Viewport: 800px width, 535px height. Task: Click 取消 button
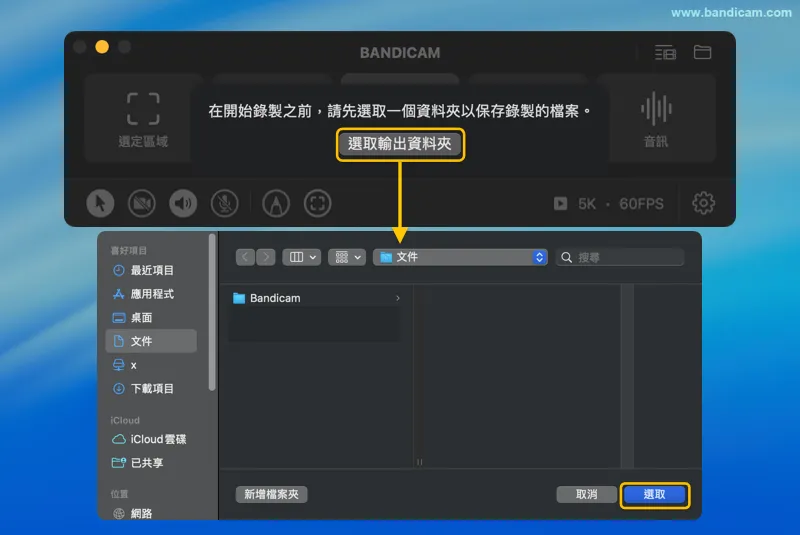coord(586,494)
